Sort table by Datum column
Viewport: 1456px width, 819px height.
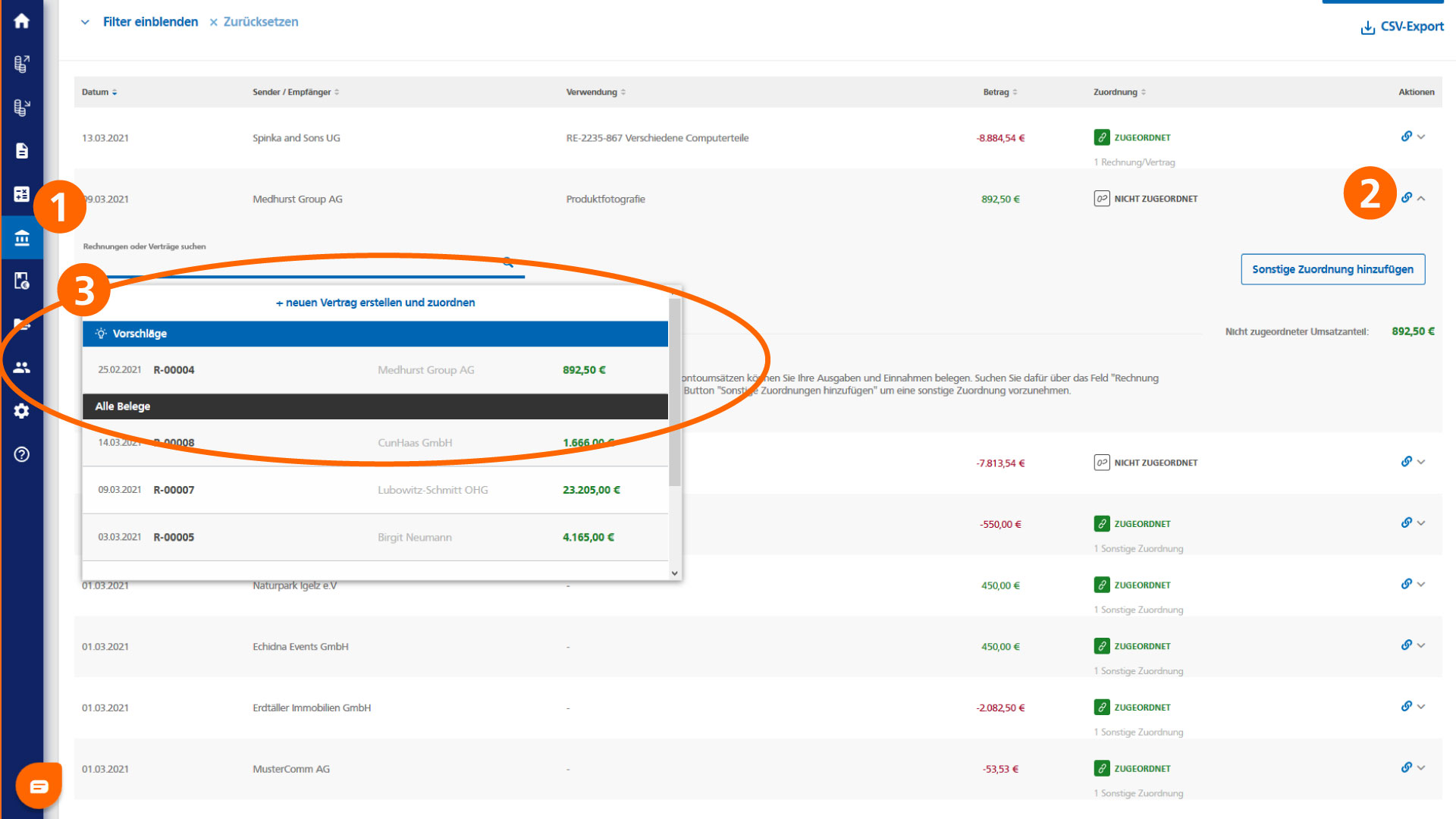(x=99, y=93)
